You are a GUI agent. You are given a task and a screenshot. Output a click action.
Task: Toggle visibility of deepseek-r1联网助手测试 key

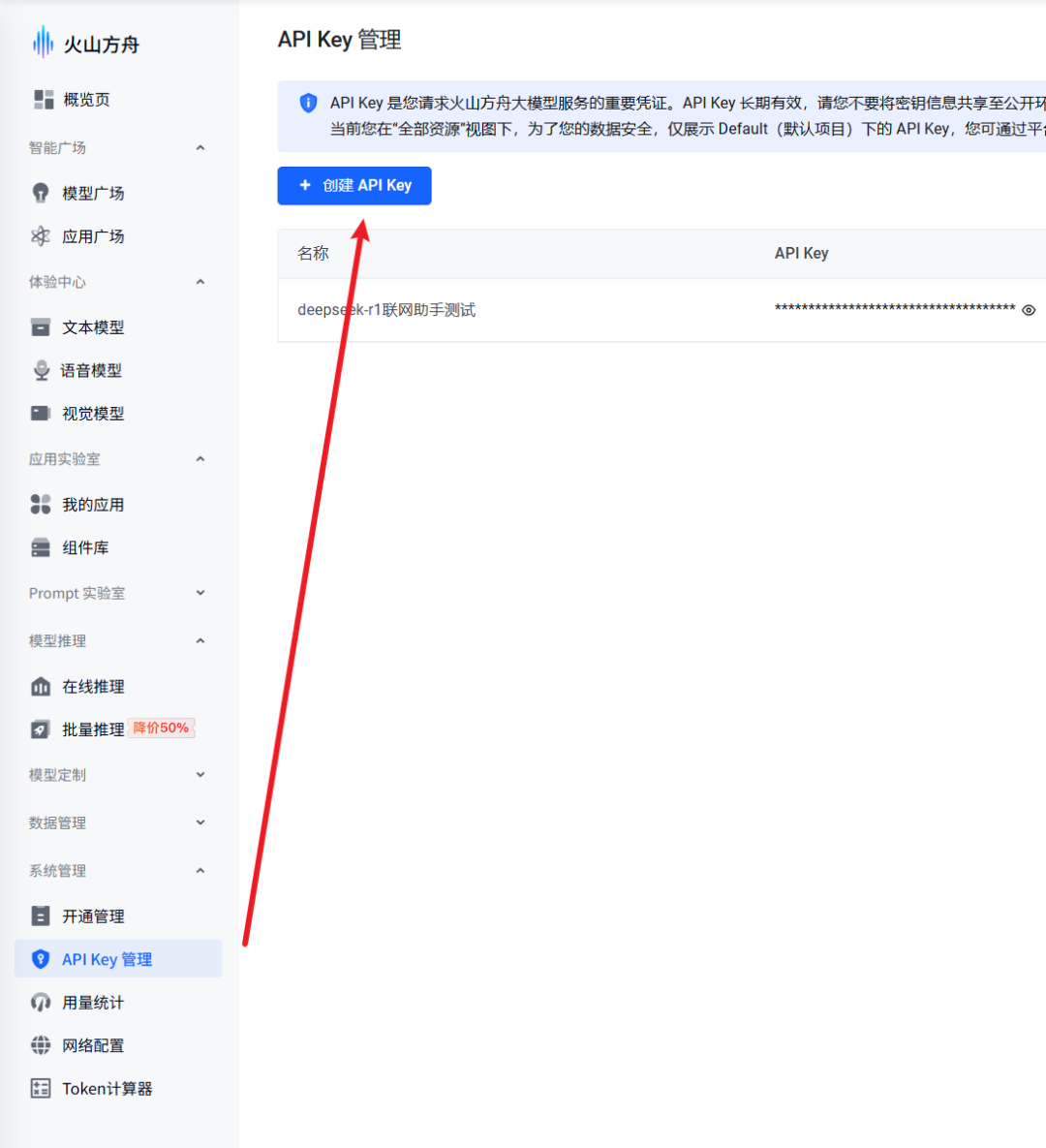coord(1030,309)
